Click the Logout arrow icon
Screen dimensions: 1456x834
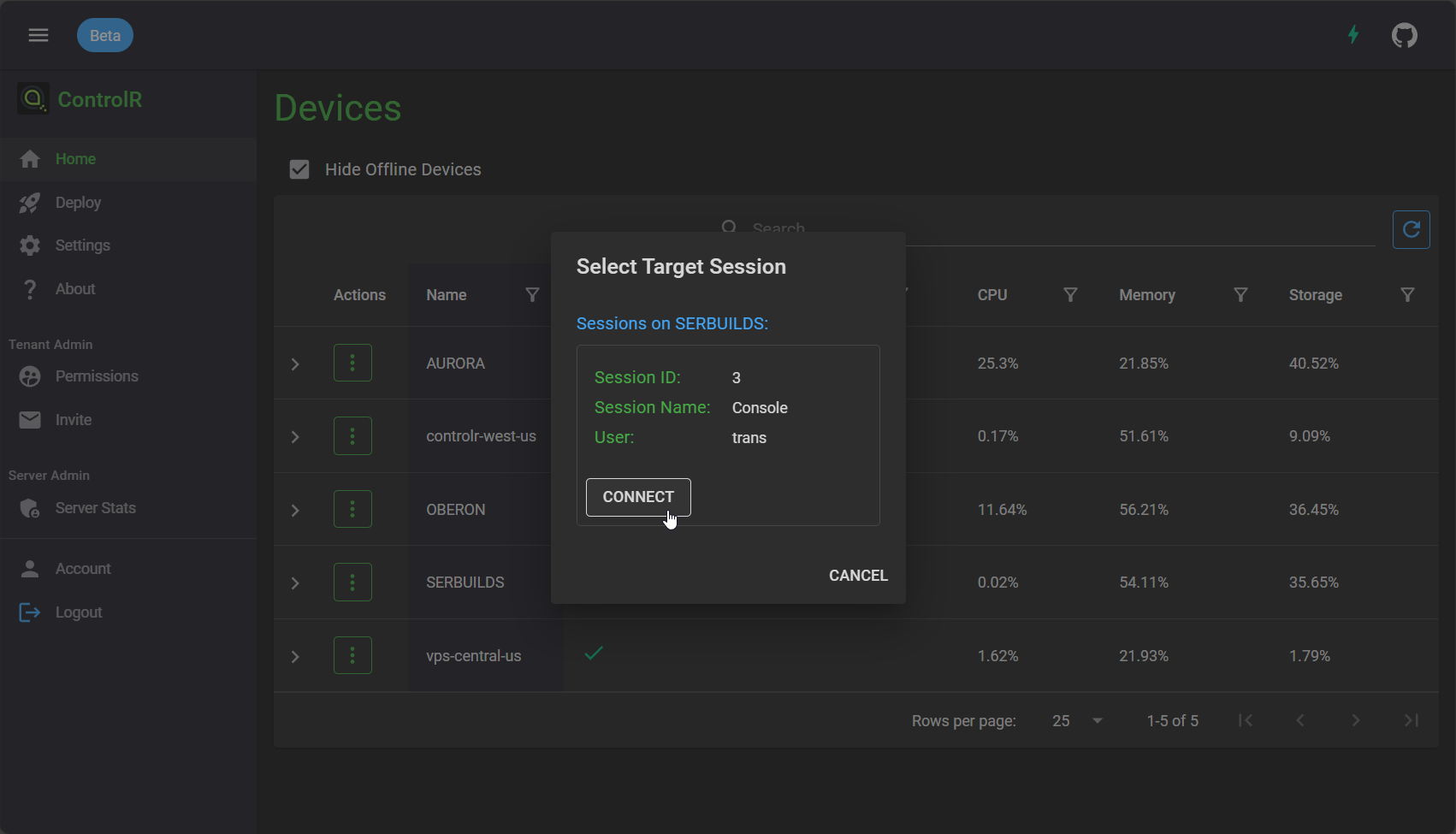[30, 612]
